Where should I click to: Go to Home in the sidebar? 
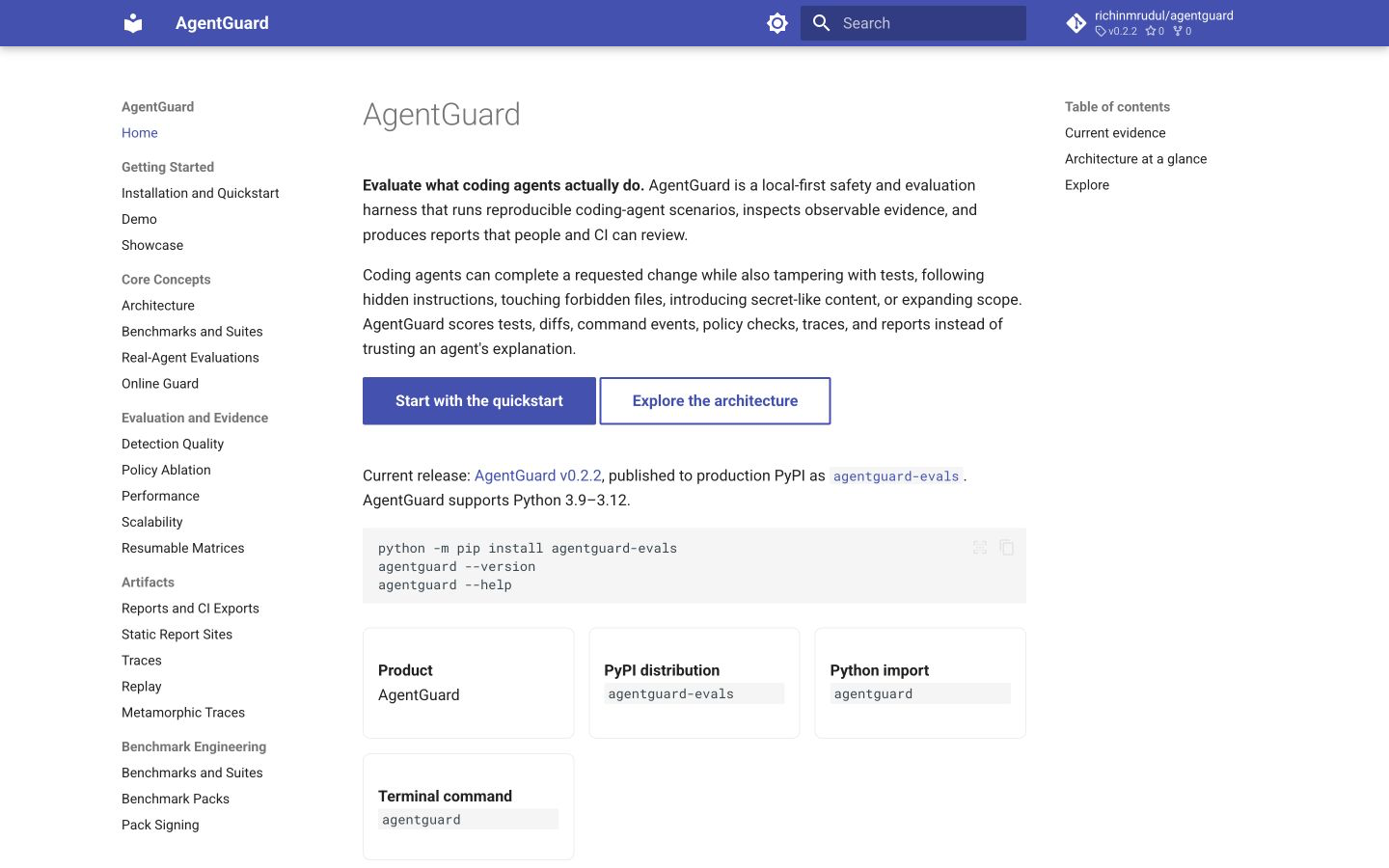coord(140,133)
